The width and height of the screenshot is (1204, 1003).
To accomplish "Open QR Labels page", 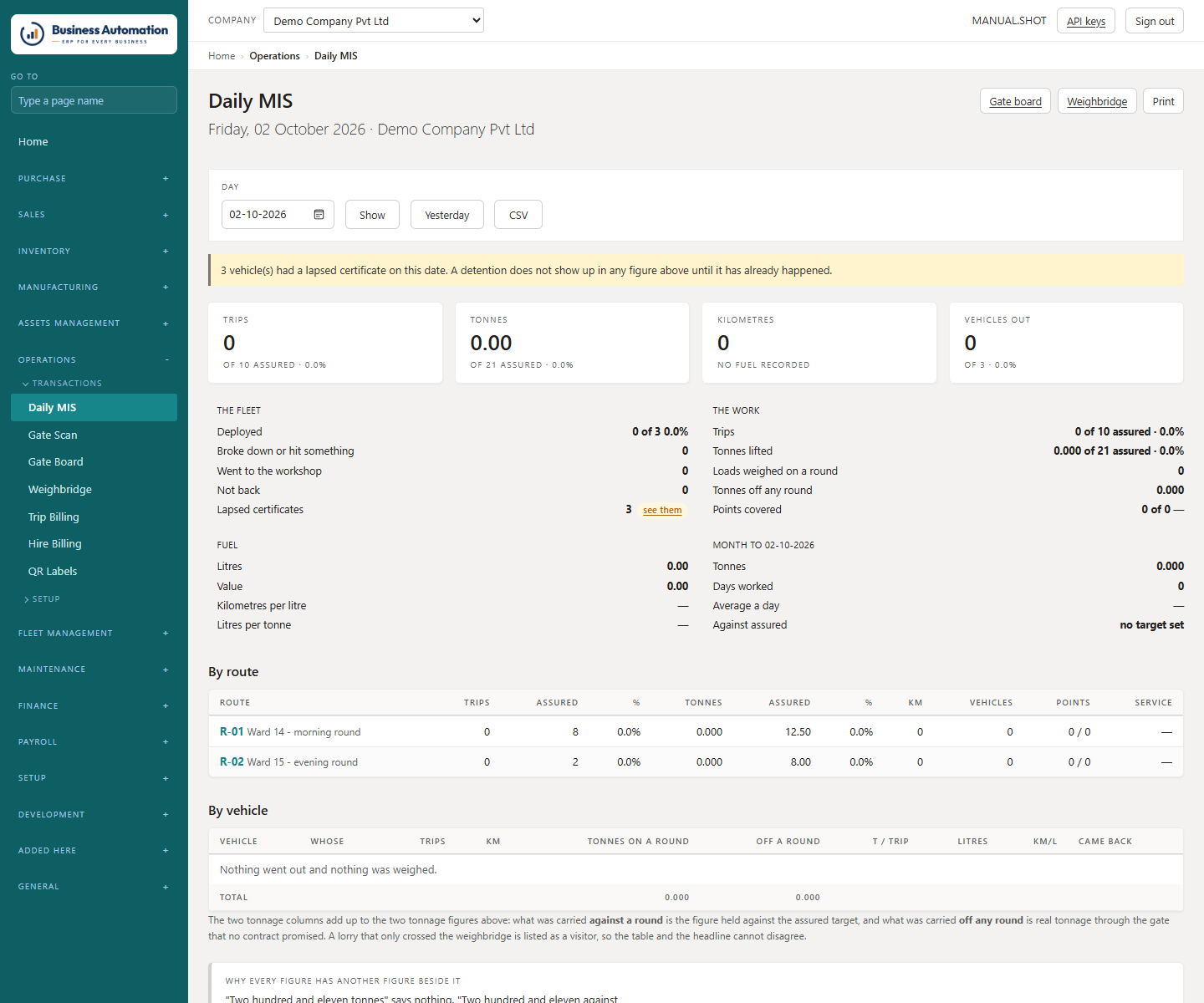I will pos(94,572).
